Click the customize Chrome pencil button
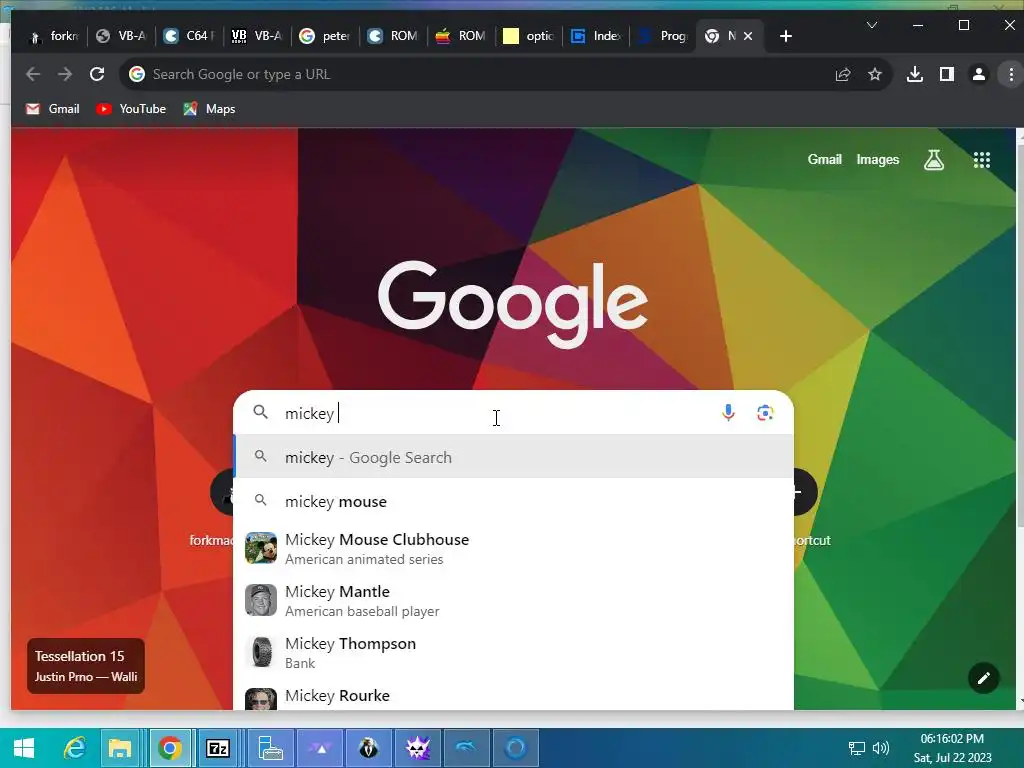 click(984, 679)
